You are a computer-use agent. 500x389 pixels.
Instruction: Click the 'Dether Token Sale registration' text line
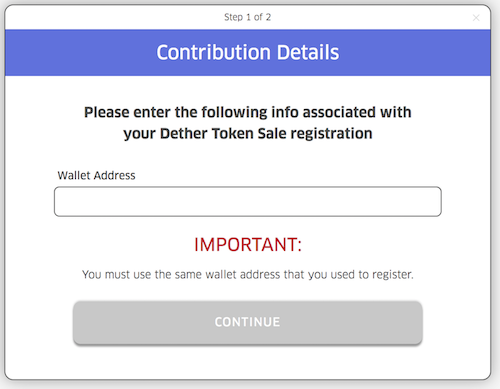point(248,134)
